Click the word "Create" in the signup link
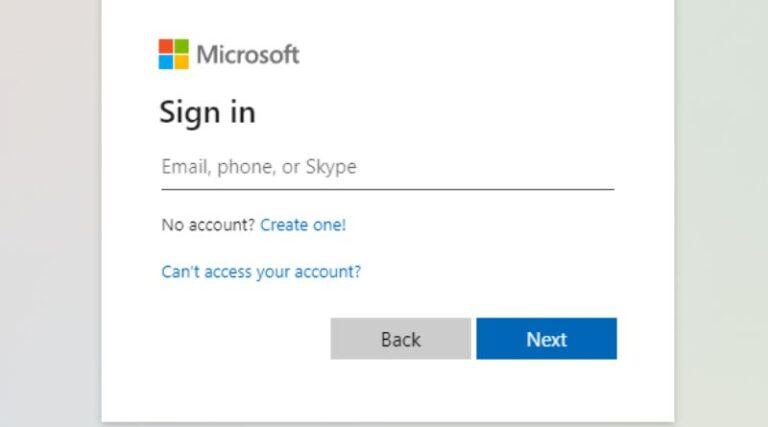Screen dimensions: 768x427 click(x=283, y=225)
